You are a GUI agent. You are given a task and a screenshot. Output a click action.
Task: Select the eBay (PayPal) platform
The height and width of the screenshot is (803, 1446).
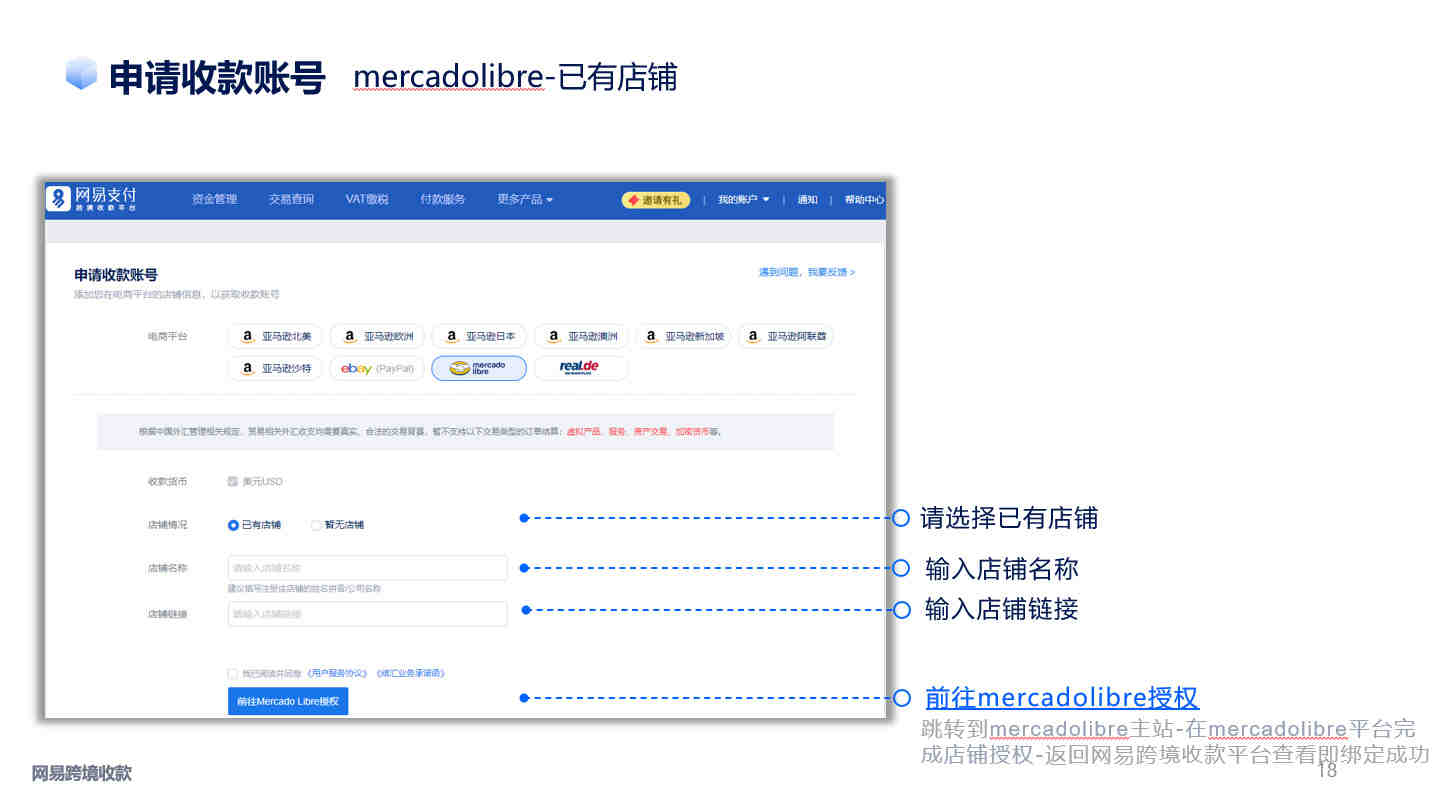click(x=378, y=369)
